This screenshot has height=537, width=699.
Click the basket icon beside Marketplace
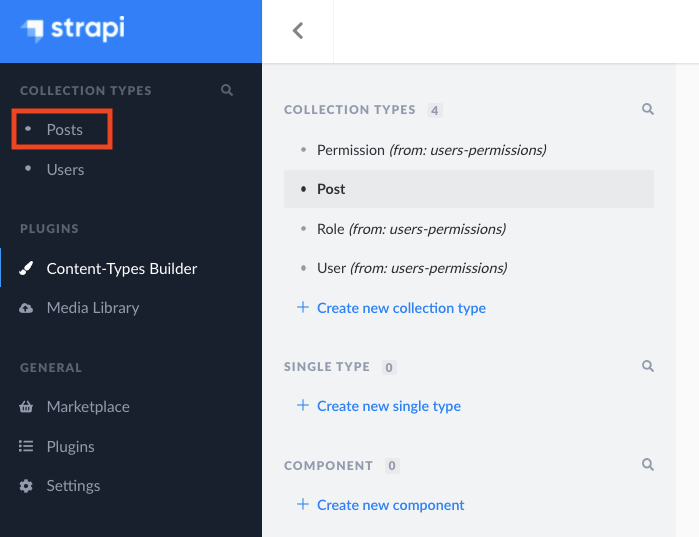[x=26, y=406]
